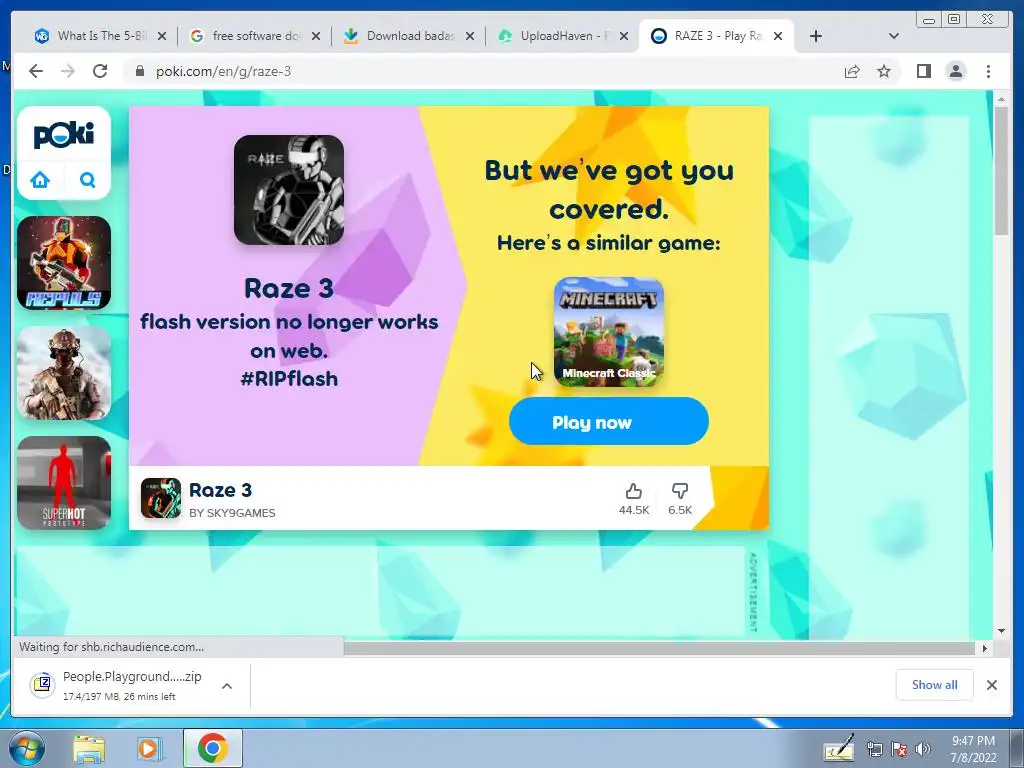This screenshot has height=768, width=1024.
Task: Click the scrollbar up arrow
Action: pyautogui.click(x=1001, y=99)
